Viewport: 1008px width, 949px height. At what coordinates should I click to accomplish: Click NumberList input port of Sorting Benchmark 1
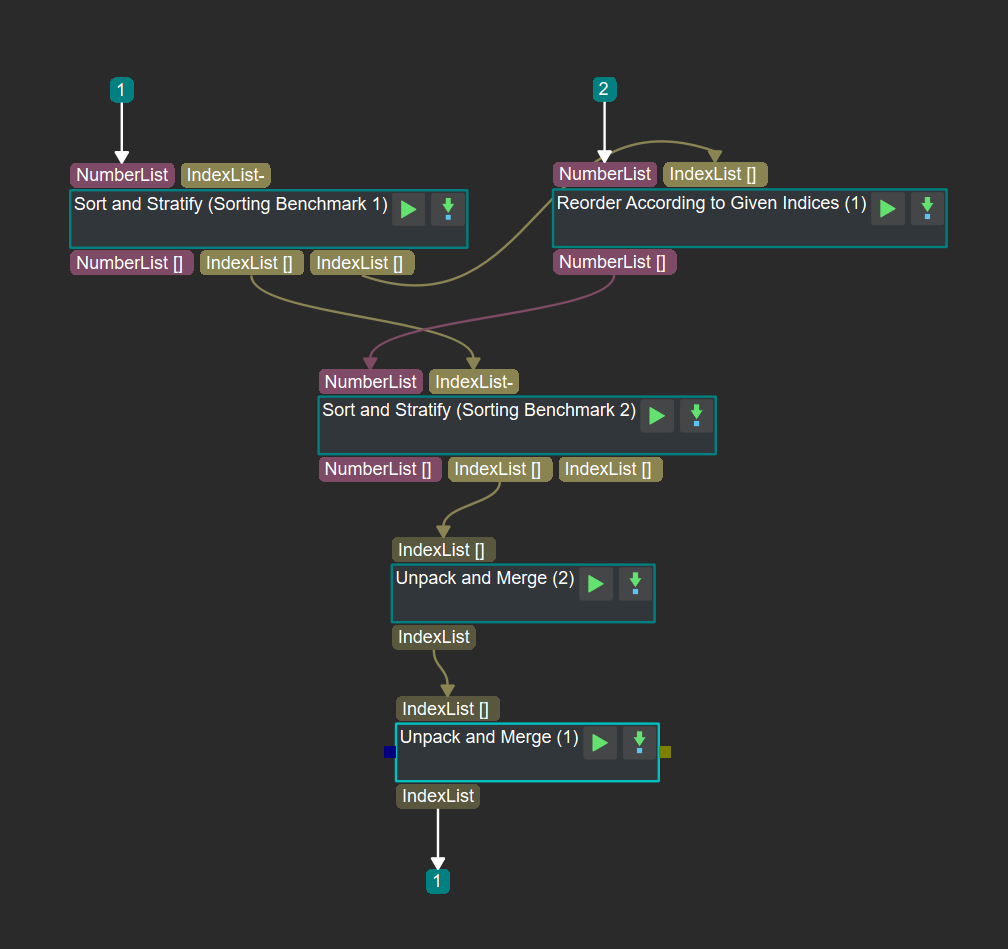point(122,175)
